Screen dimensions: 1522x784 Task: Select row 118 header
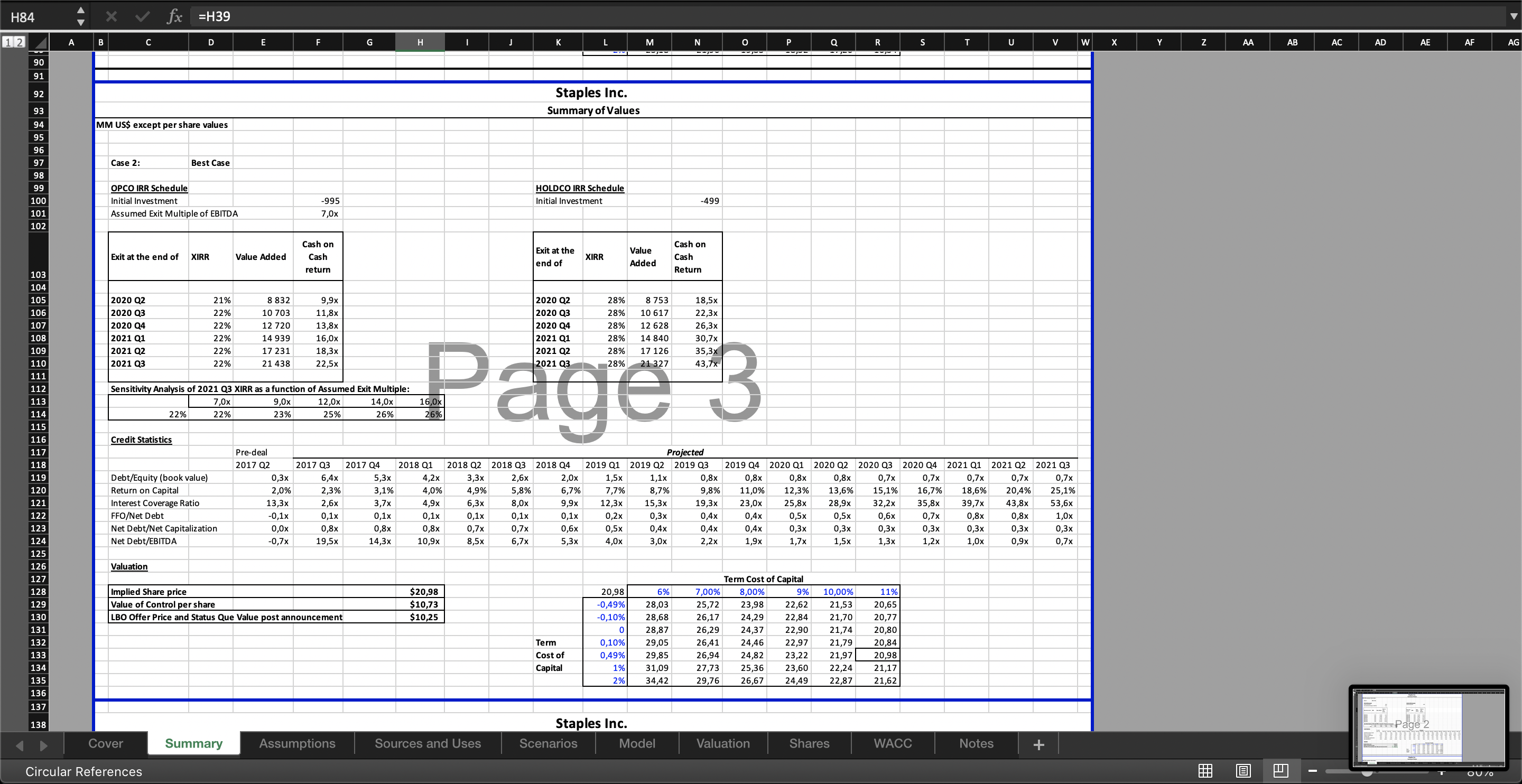(39, 465)
